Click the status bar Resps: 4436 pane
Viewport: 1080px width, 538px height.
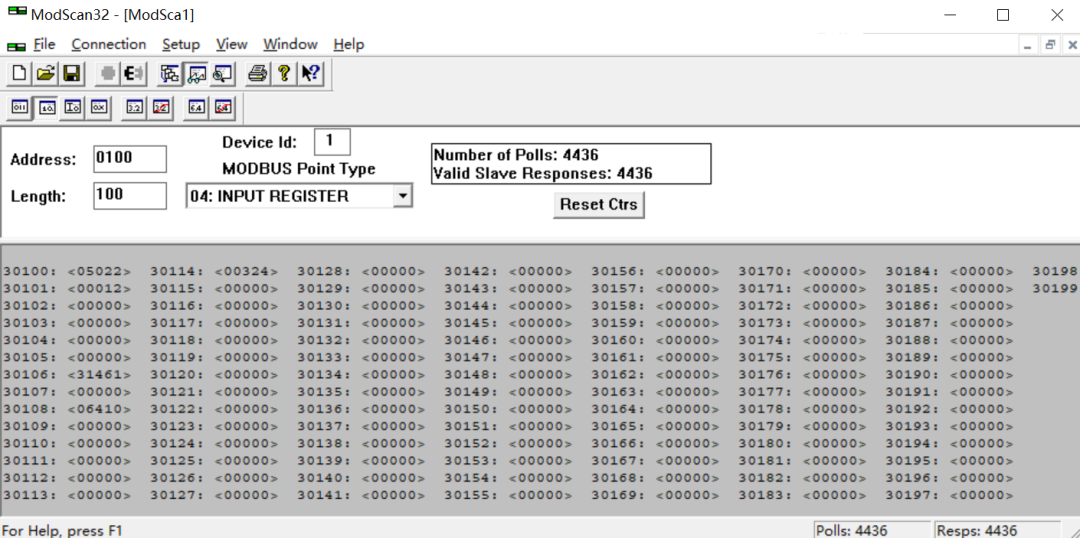click(x=997, y=530)
